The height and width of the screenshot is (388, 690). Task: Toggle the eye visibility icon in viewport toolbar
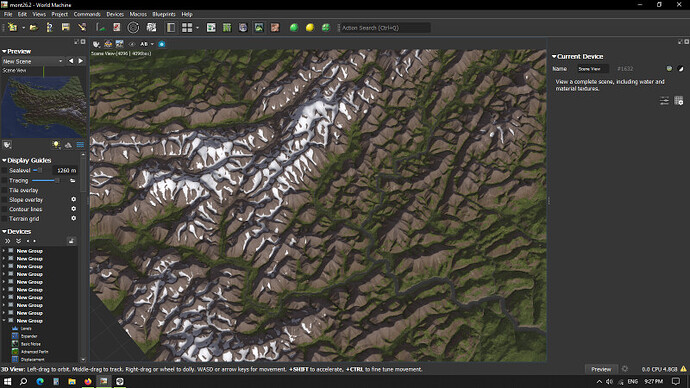click(x=132, y=44)
